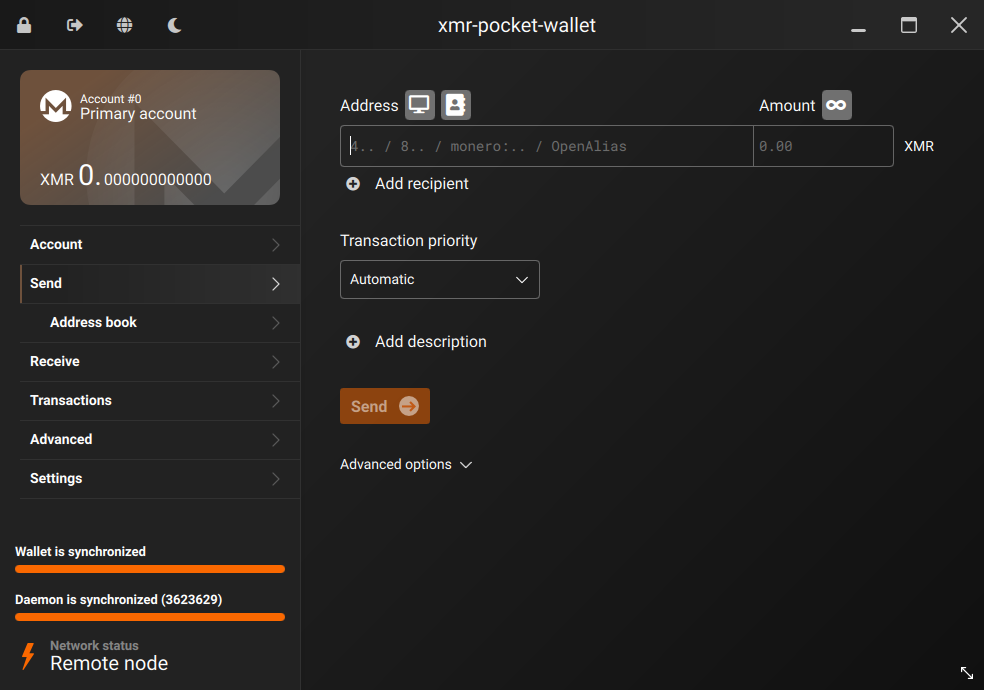984x690 pixels.
Task: Pick recipient from address book icon
Action: (455, 104)
